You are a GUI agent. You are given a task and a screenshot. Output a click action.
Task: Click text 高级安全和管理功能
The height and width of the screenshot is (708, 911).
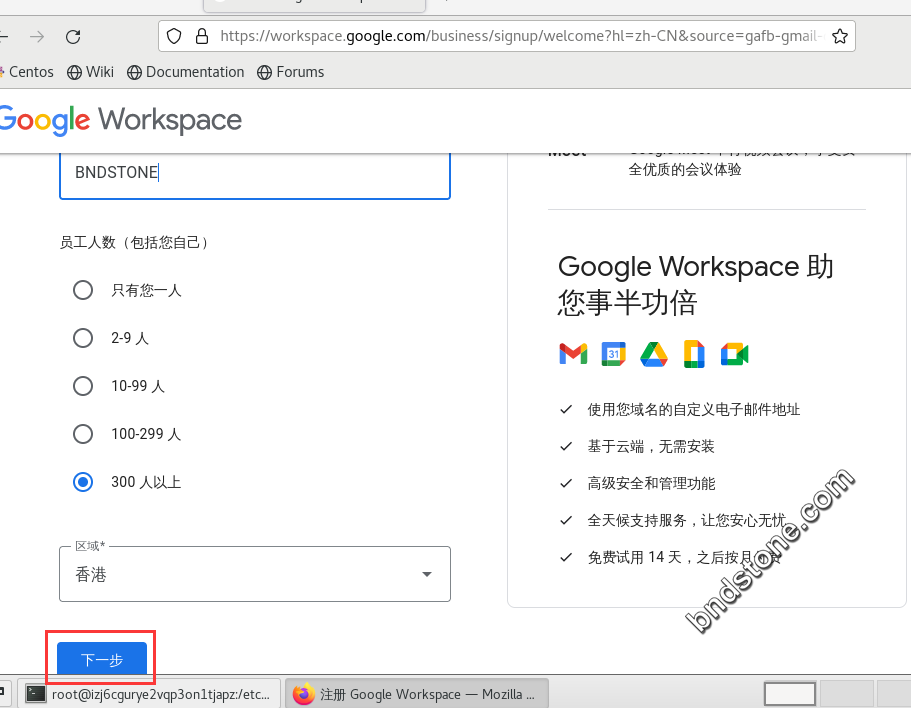651,483
